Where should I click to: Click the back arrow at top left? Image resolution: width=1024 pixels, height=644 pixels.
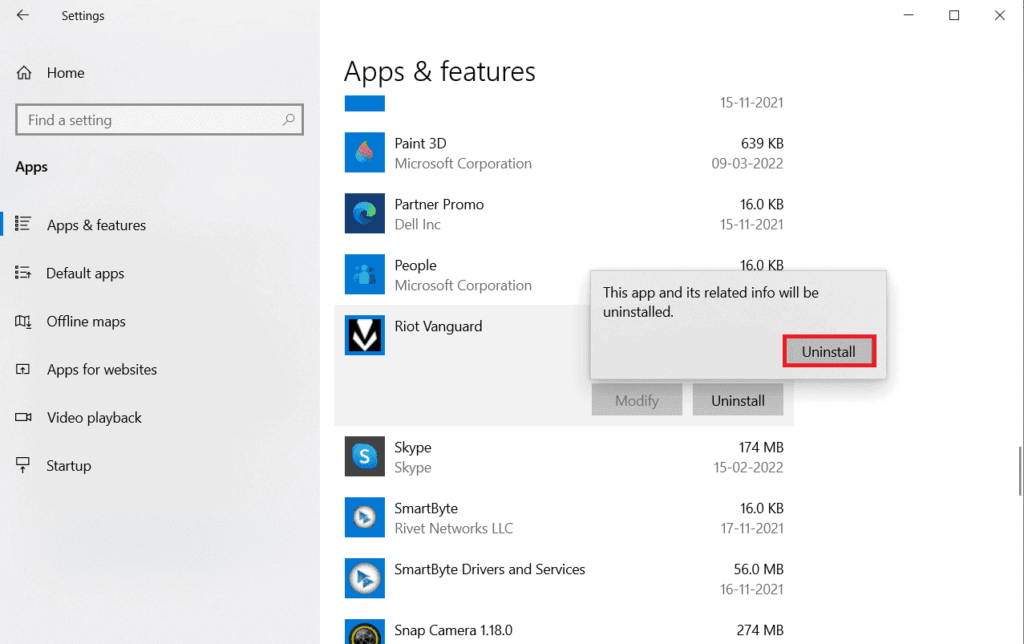coord(22,15)
